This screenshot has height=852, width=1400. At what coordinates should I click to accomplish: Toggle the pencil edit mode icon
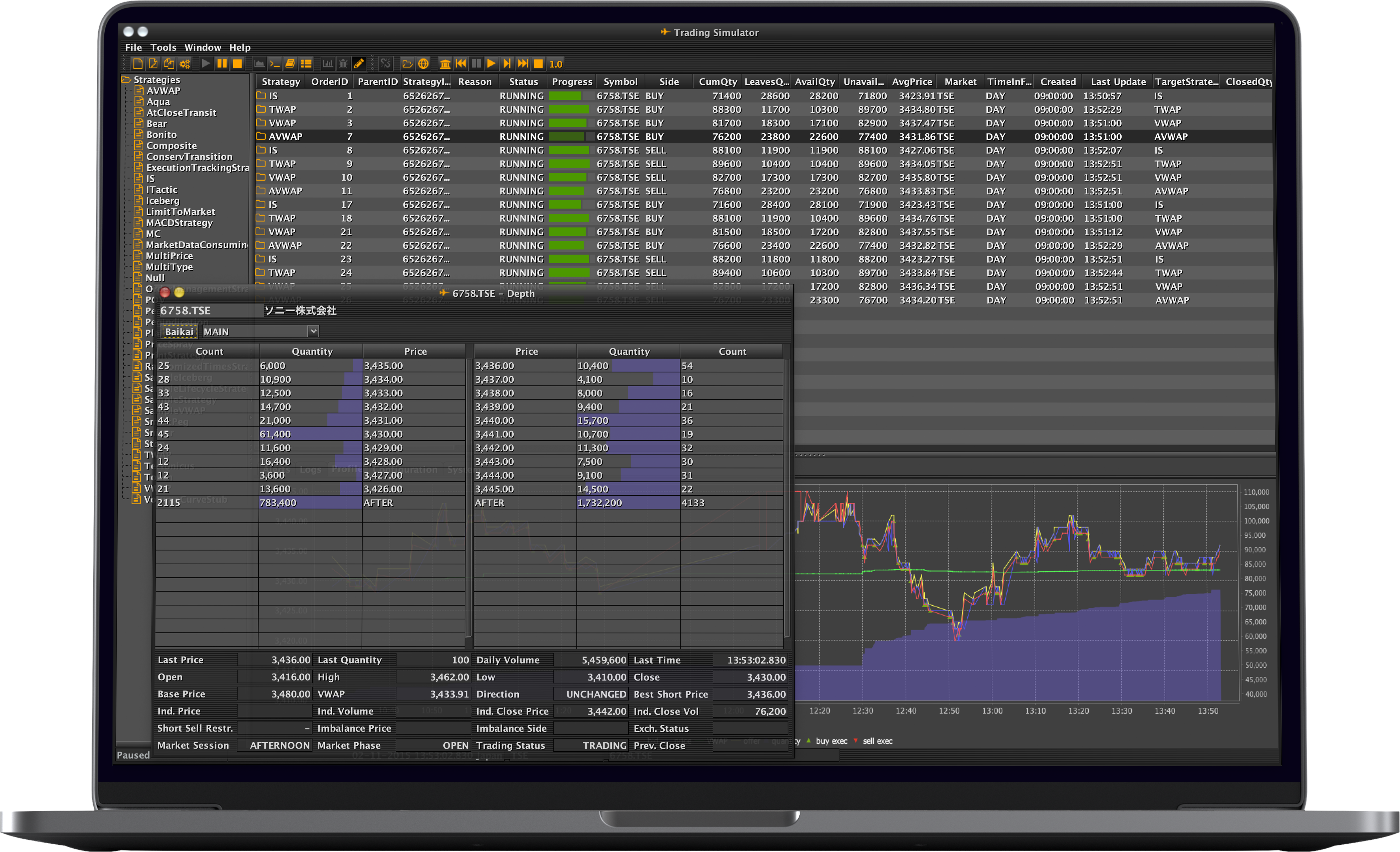(x=359, y=64)
